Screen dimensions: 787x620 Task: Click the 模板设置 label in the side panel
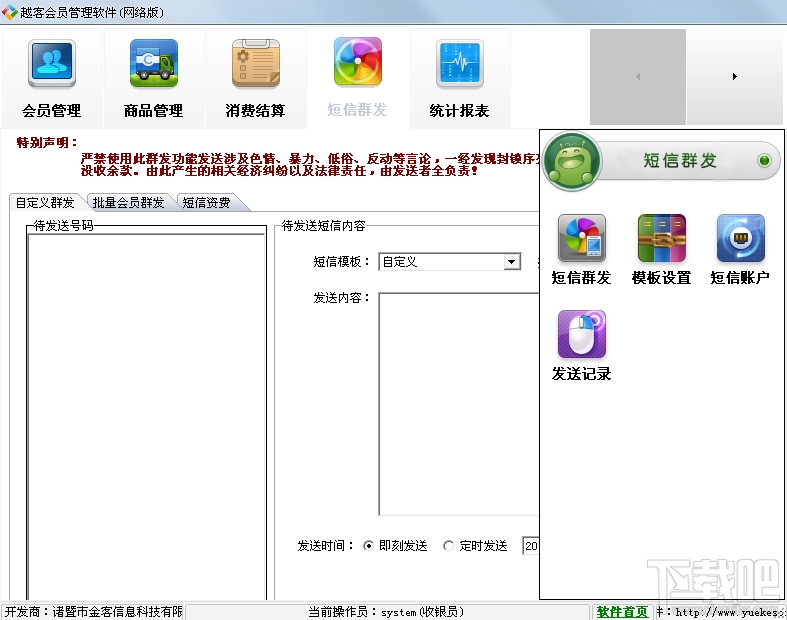(662, 278)
